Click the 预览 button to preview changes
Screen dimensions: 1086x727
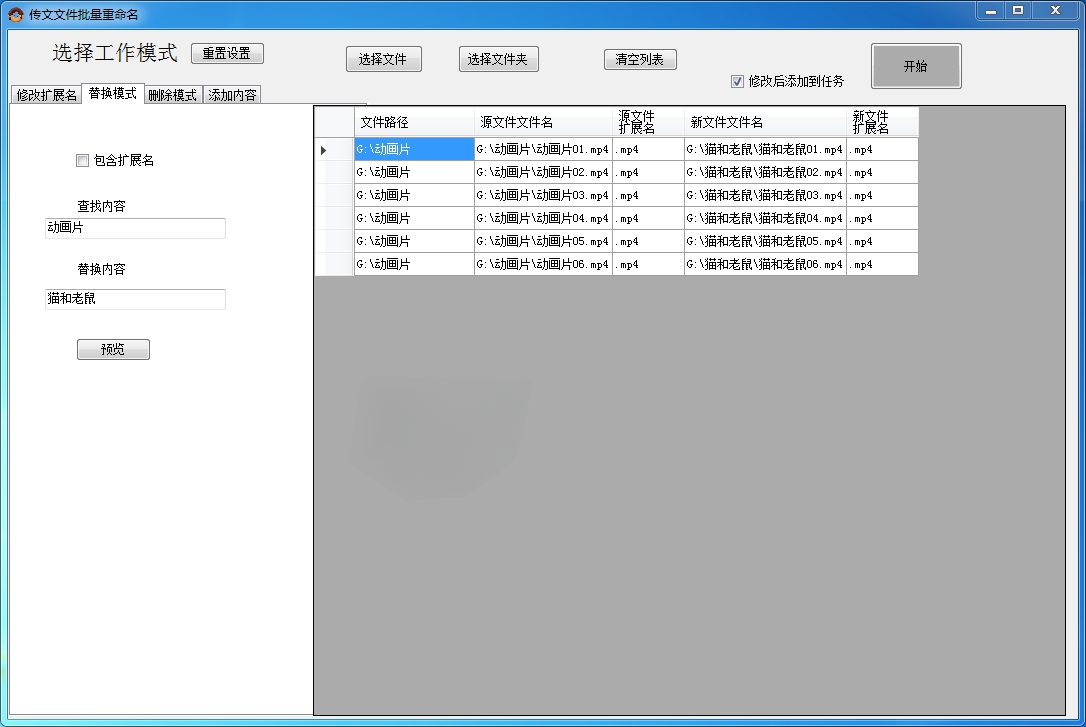click(113, 349)
